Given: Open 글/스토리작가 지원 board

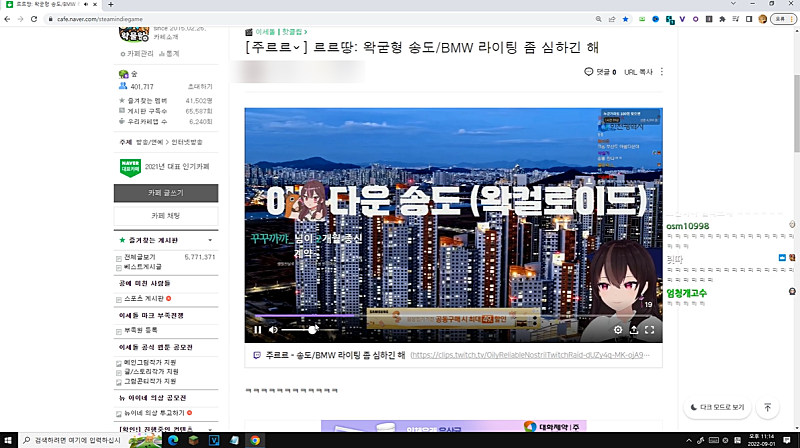Looking at the screenshot, I should (151, 371).
